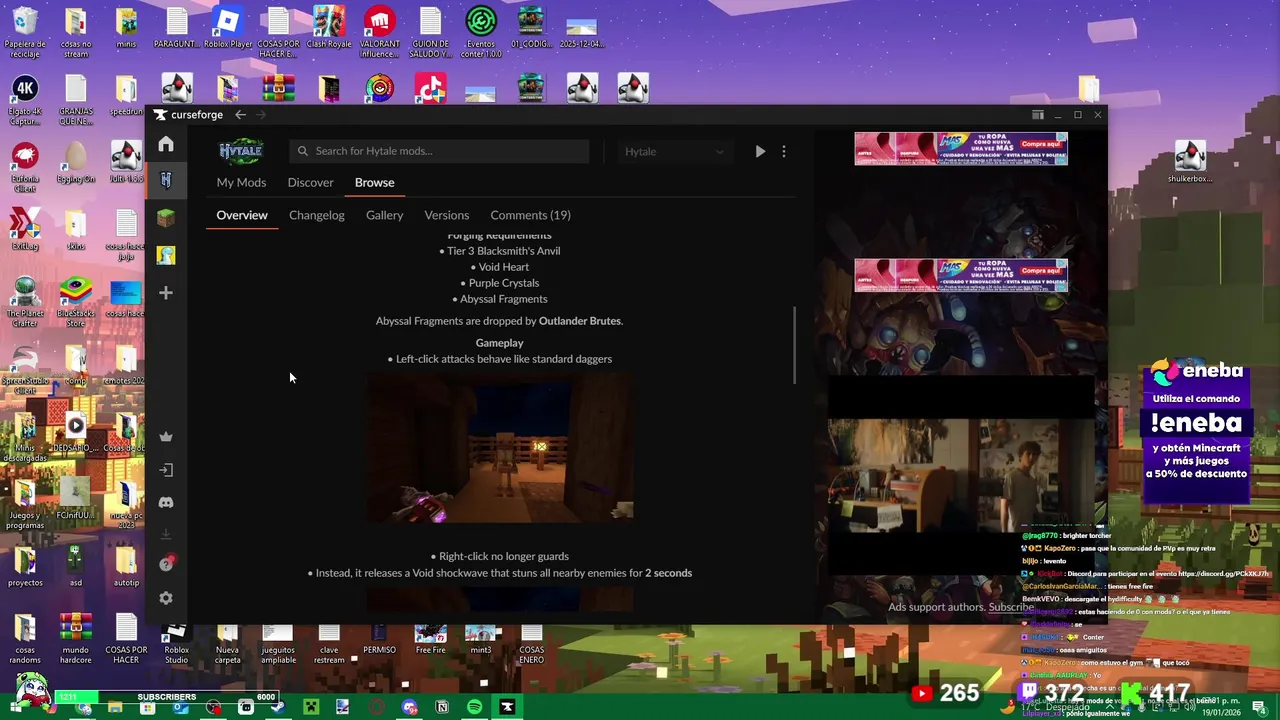Open Papelera de reciclaje desktop icon
The height and width of the screenshot is (720, 1280).
click(25, 33)
